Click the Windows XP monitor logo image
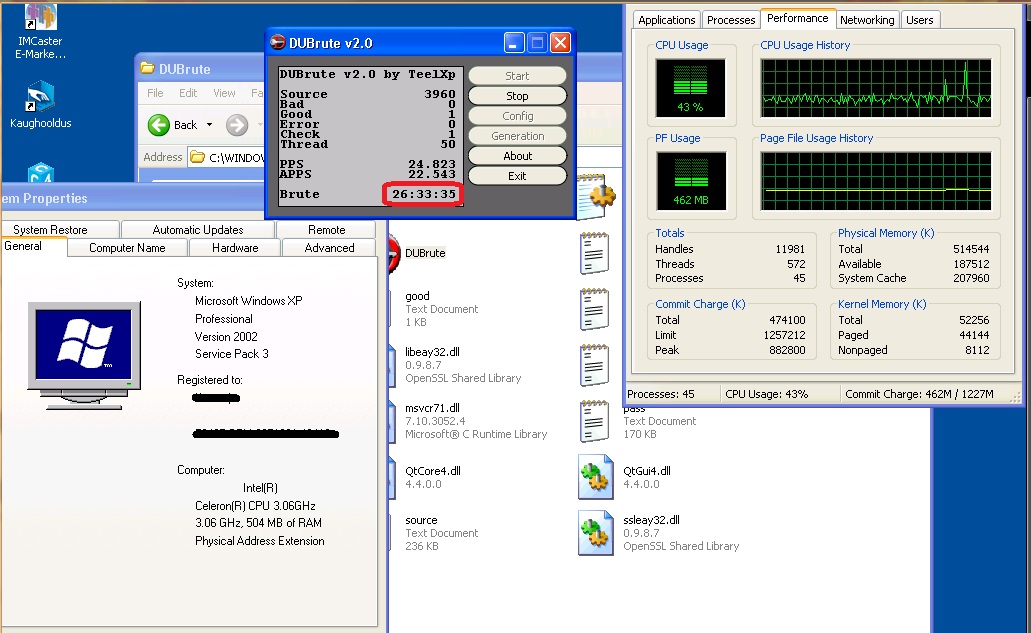Viewport: 1031px width, 633px height. click(84, 355)
